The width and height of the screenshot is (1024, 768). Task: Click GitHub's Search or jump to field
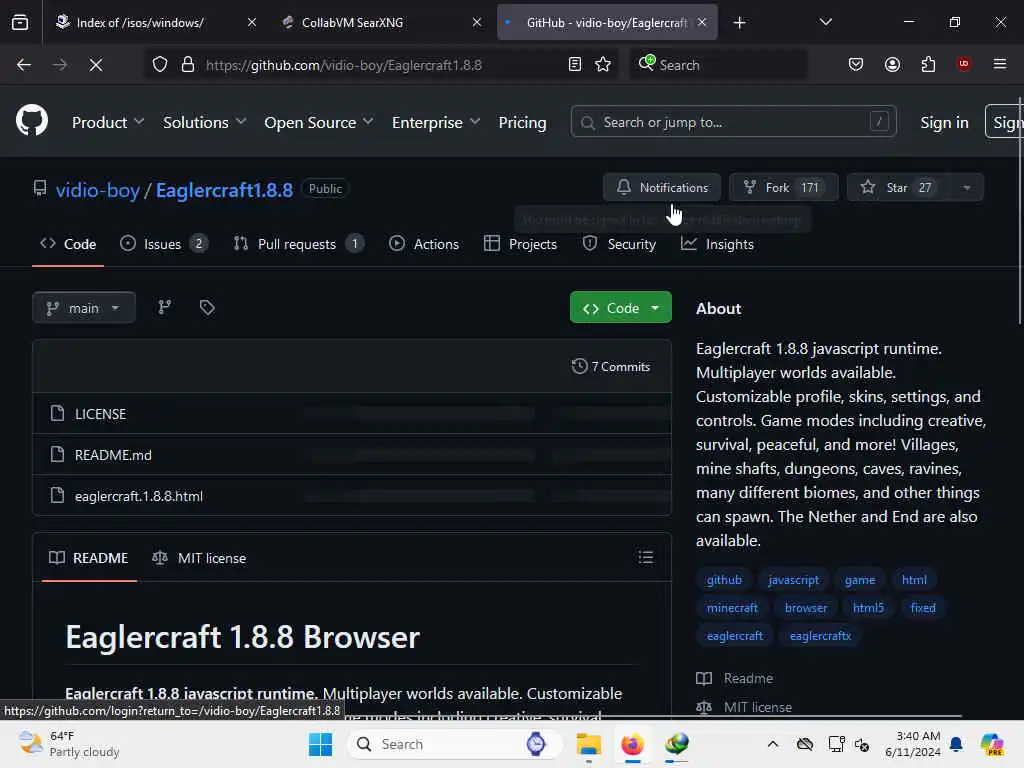click(x=733, y=122)
